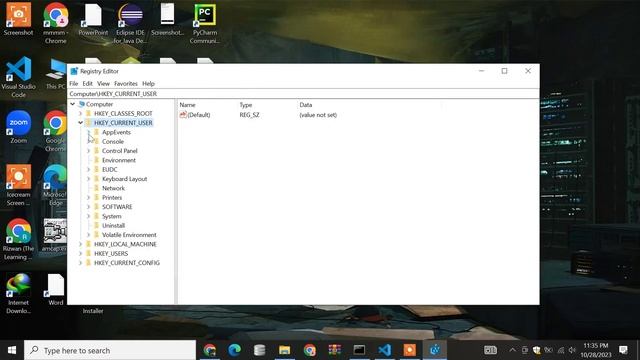Launch Eclipse IDE for Java desktop icon

[x=130, y=22]
